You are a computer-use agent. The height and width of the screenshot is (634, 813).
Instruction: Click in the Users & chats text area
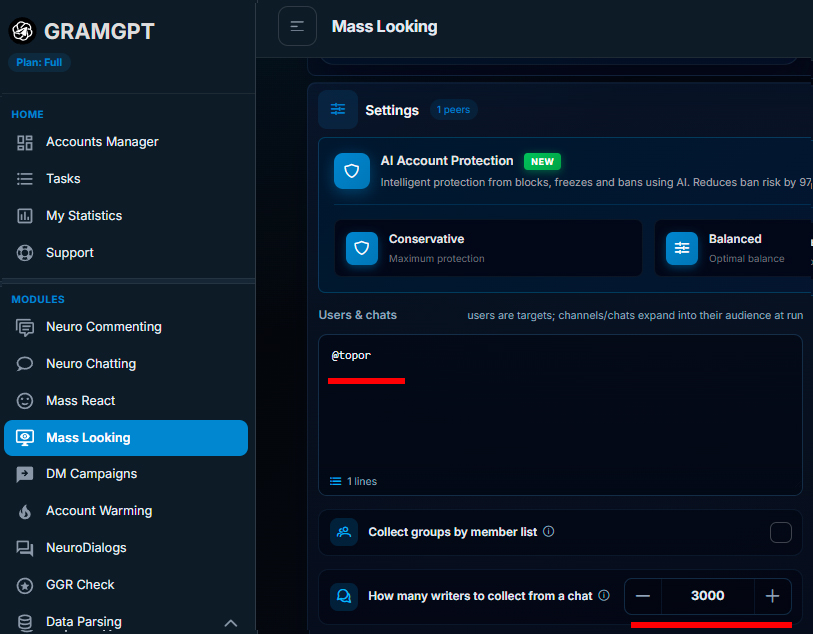click(560, 415)
